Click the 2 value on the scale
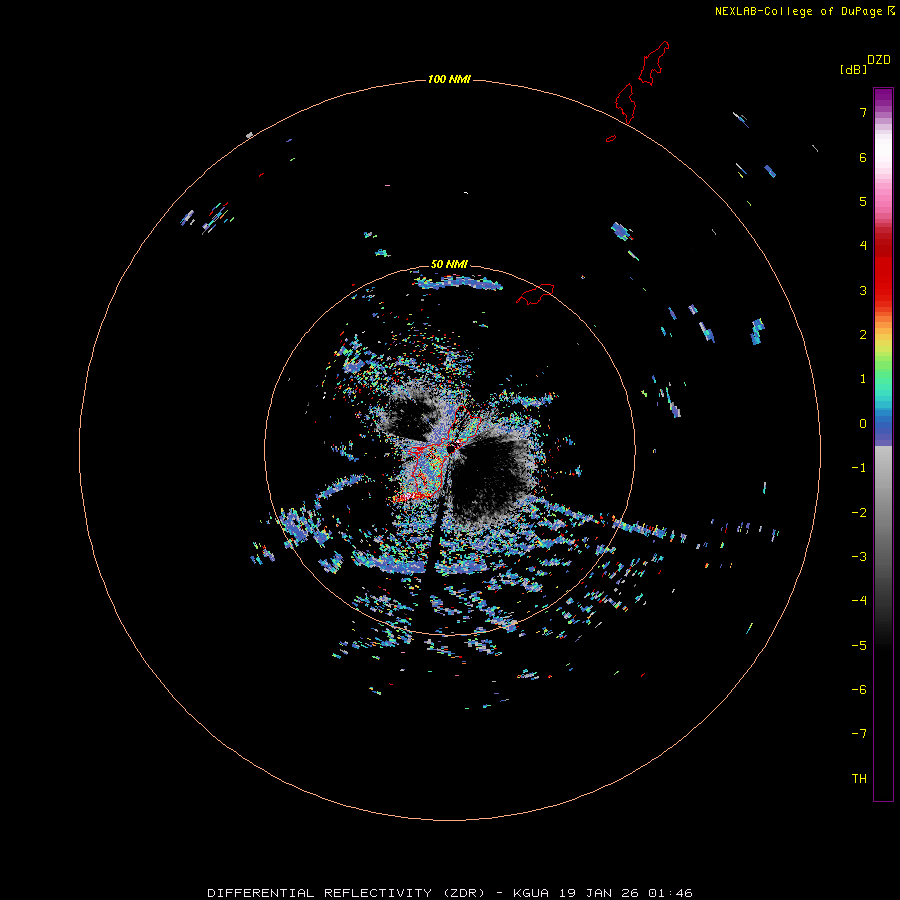The width and height of the screenshot is (900, 900). click(863, 335)
